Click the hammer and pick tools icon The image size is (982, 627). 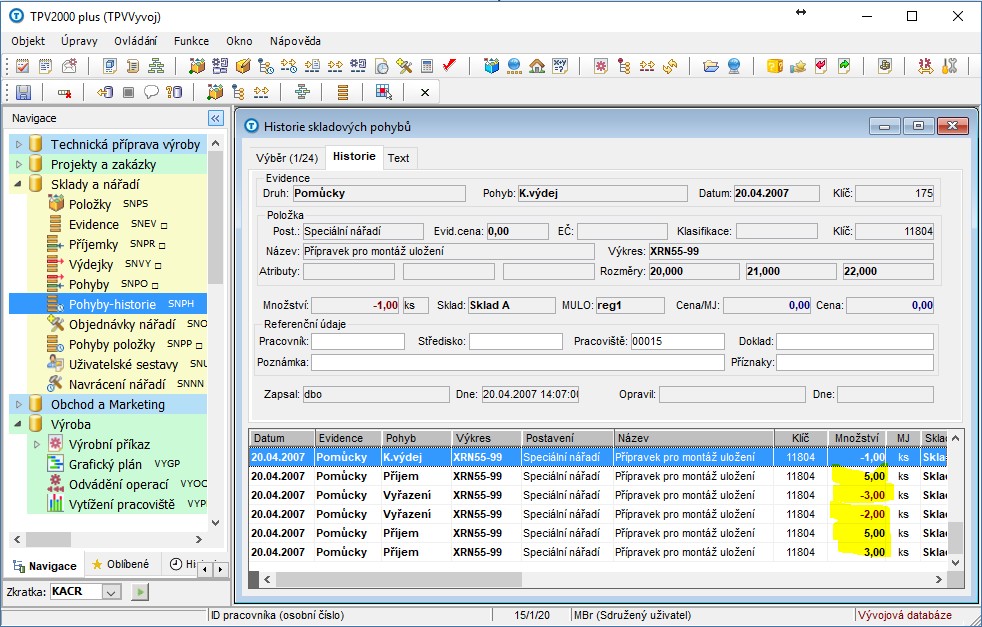click(x=405, y=66)
